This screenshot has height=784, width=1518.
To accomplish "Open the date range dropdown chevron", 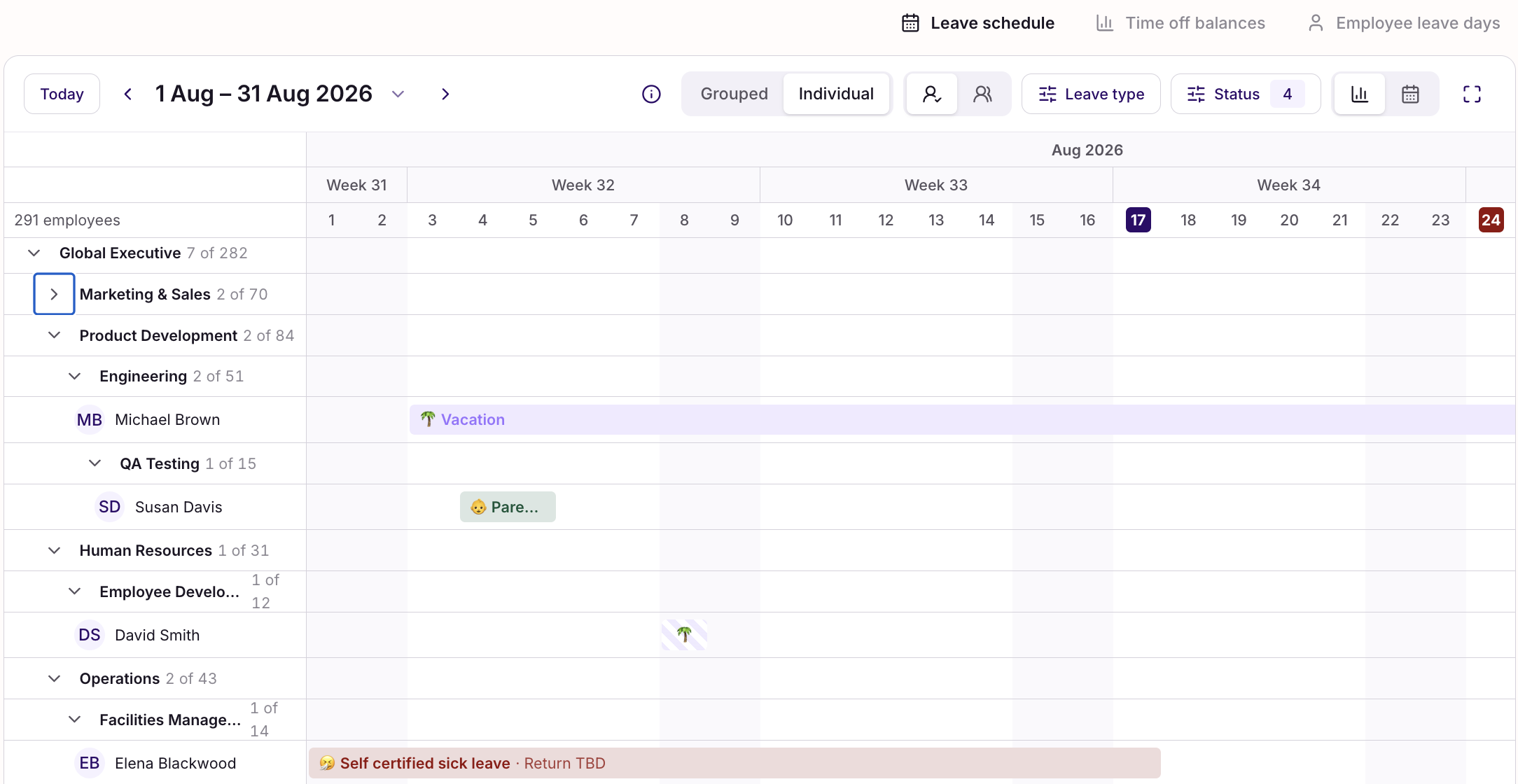I will click(398, 94).
